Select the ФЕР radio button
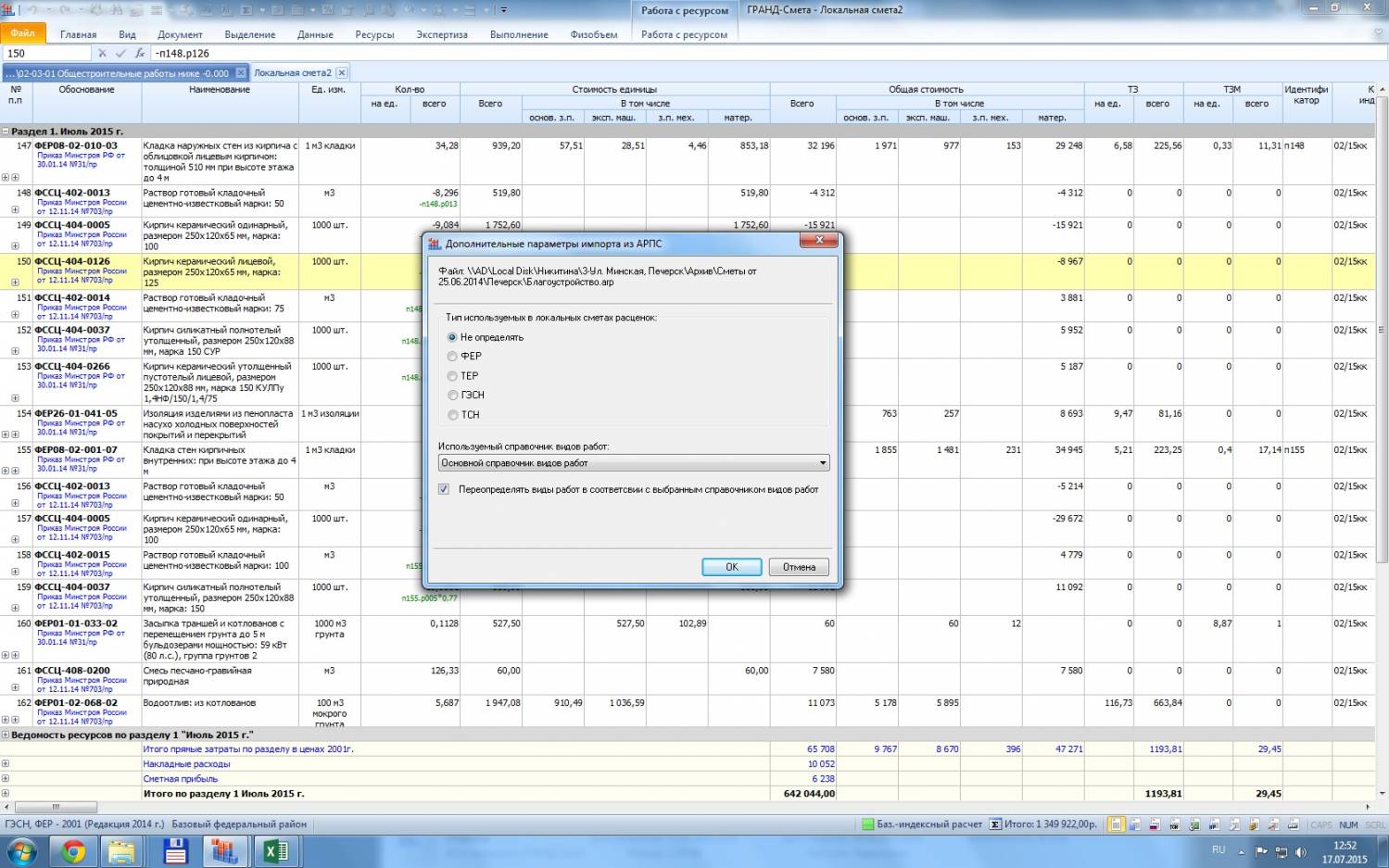Image resolution: width=1389 pixels, height=868 pixels. point(452,357)
